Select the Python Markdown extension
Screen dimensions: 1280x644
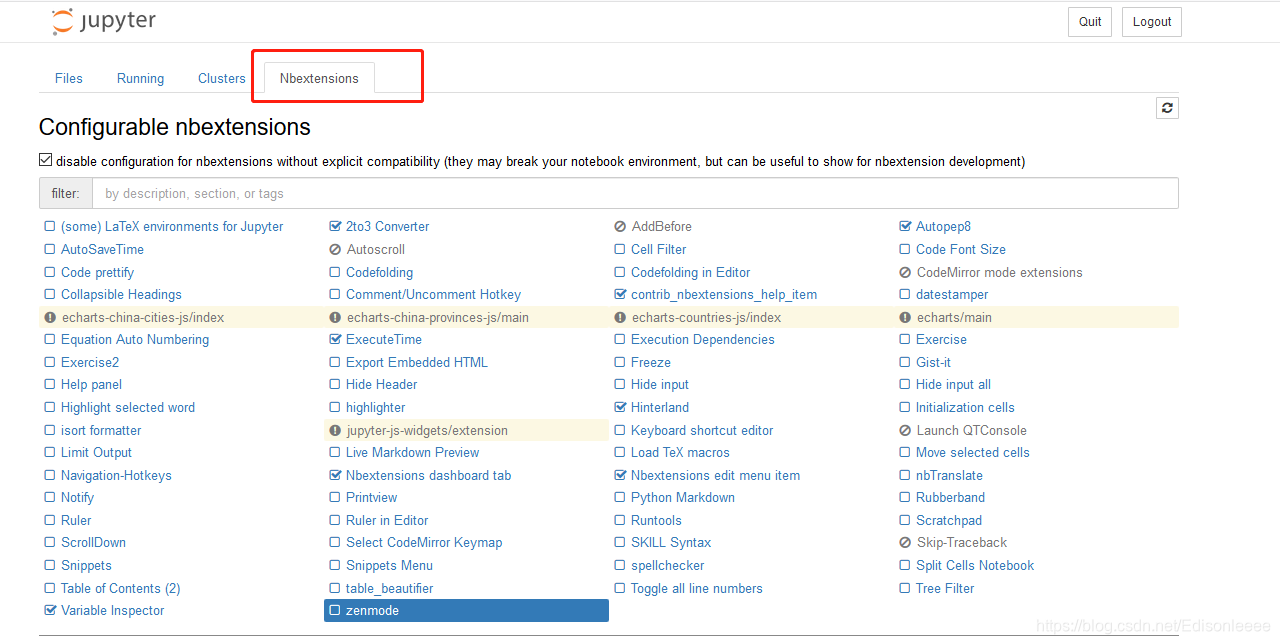683,498
